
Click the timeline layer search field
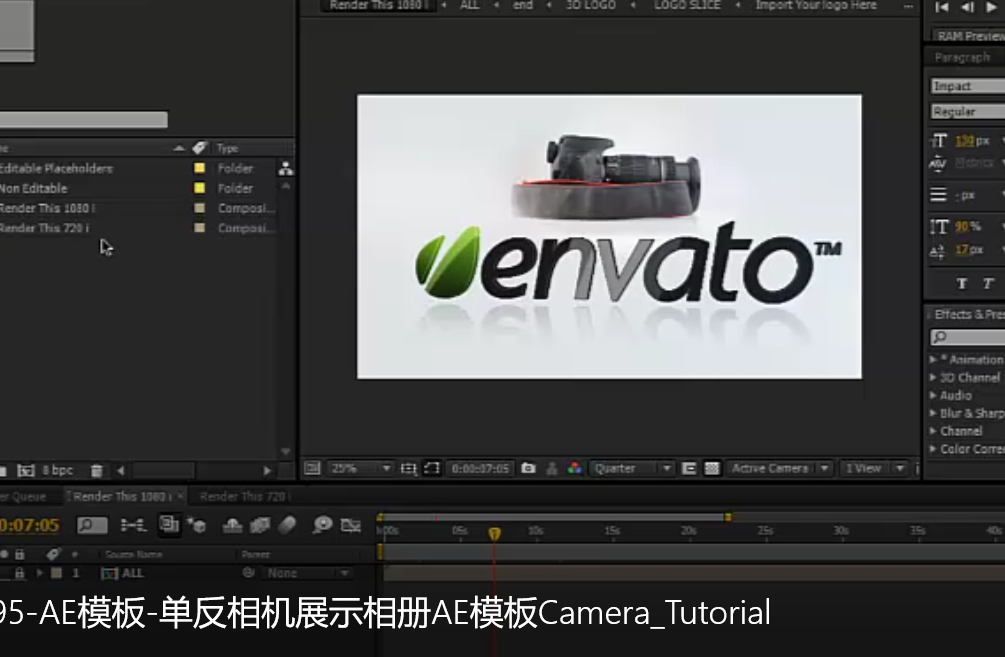tap(92, 526)
